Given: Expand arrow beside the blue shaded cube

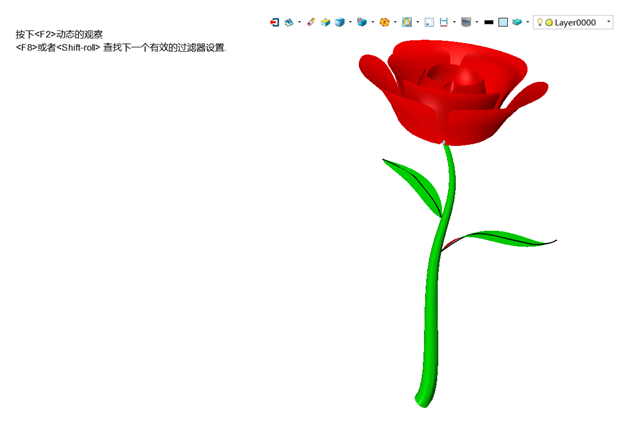Looking at the screenshot, I should tap(350, 21).
